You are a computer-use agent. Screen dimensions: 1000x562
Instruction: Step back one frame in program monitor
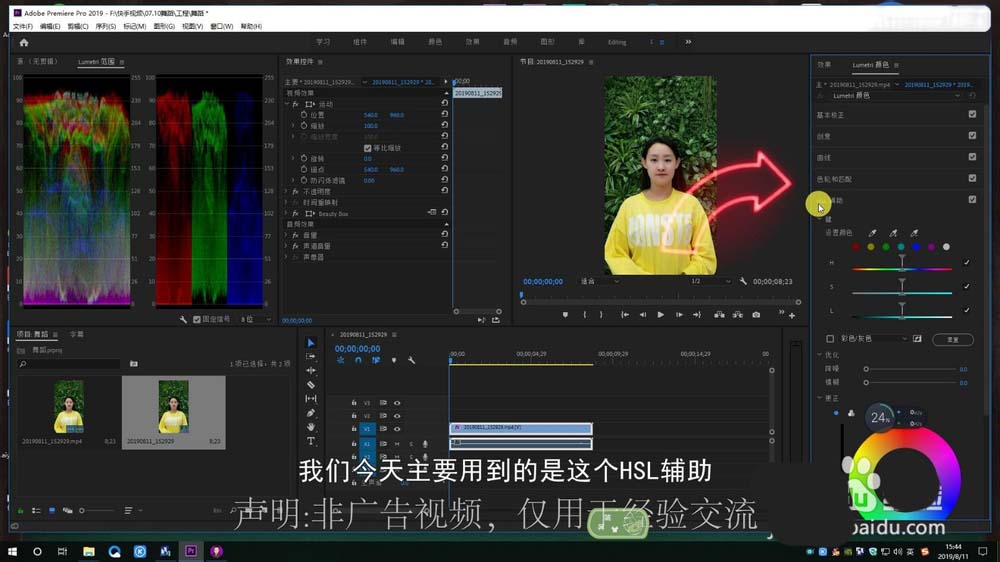[642, 314]
